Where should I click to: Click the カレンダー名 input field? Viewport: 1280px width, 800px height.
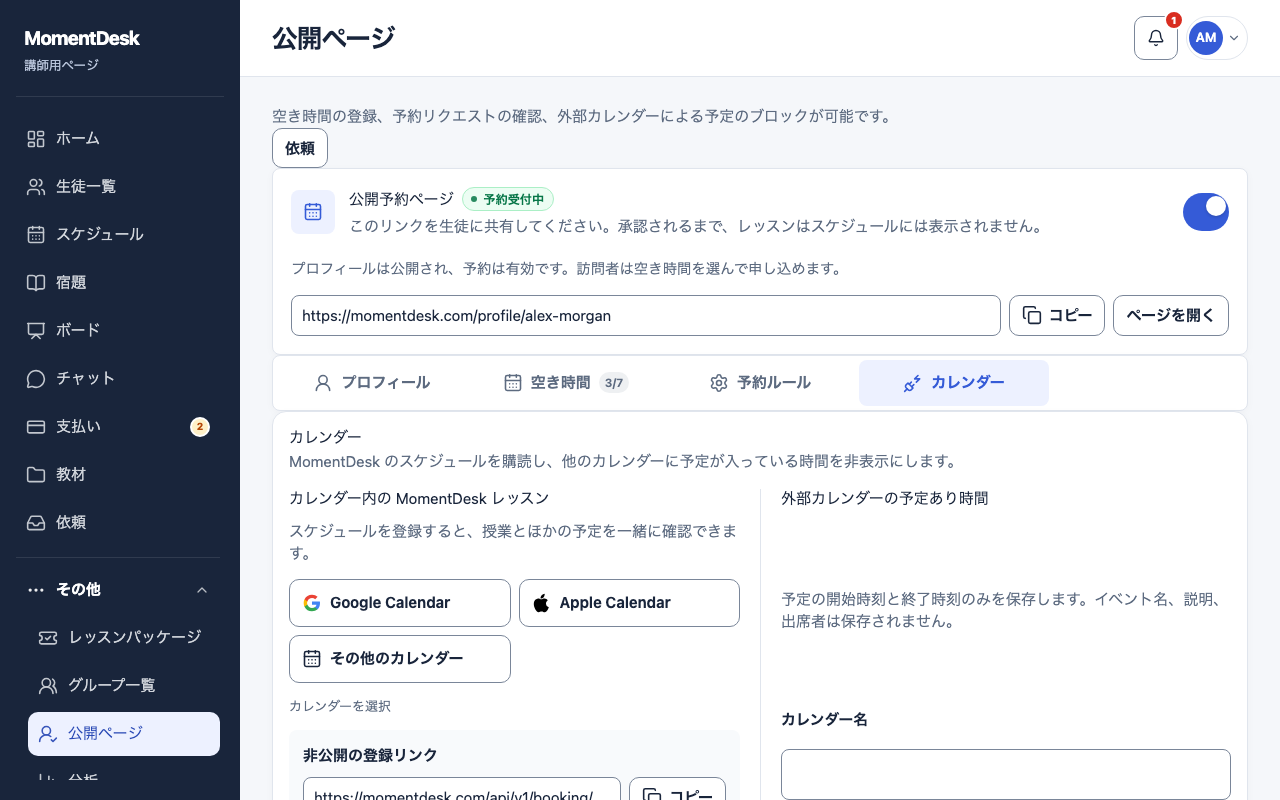1006,774
